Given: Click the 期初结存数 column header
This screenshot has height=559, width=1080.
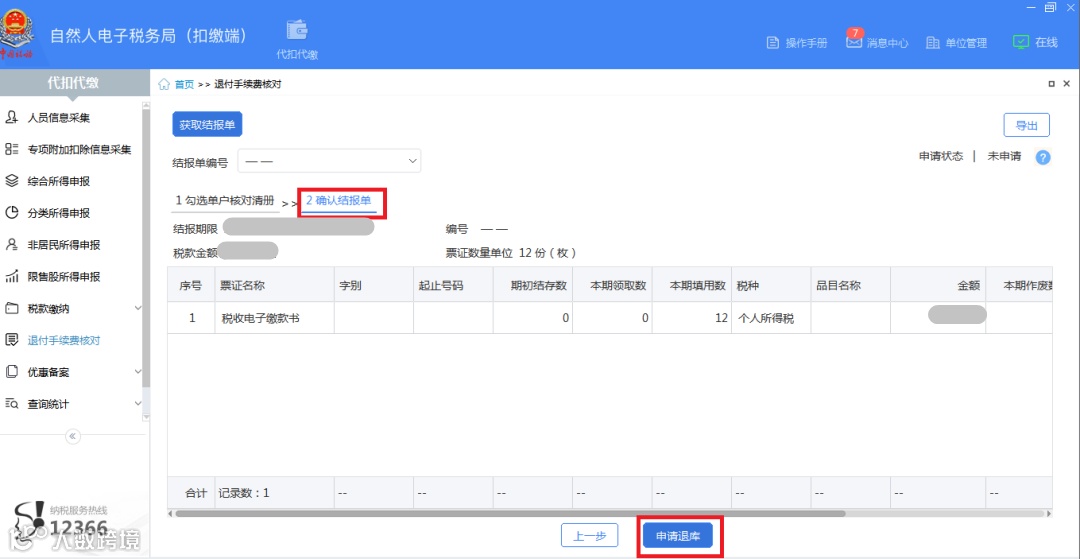Looking at the screenshot, I should click(x=532, y=285).
